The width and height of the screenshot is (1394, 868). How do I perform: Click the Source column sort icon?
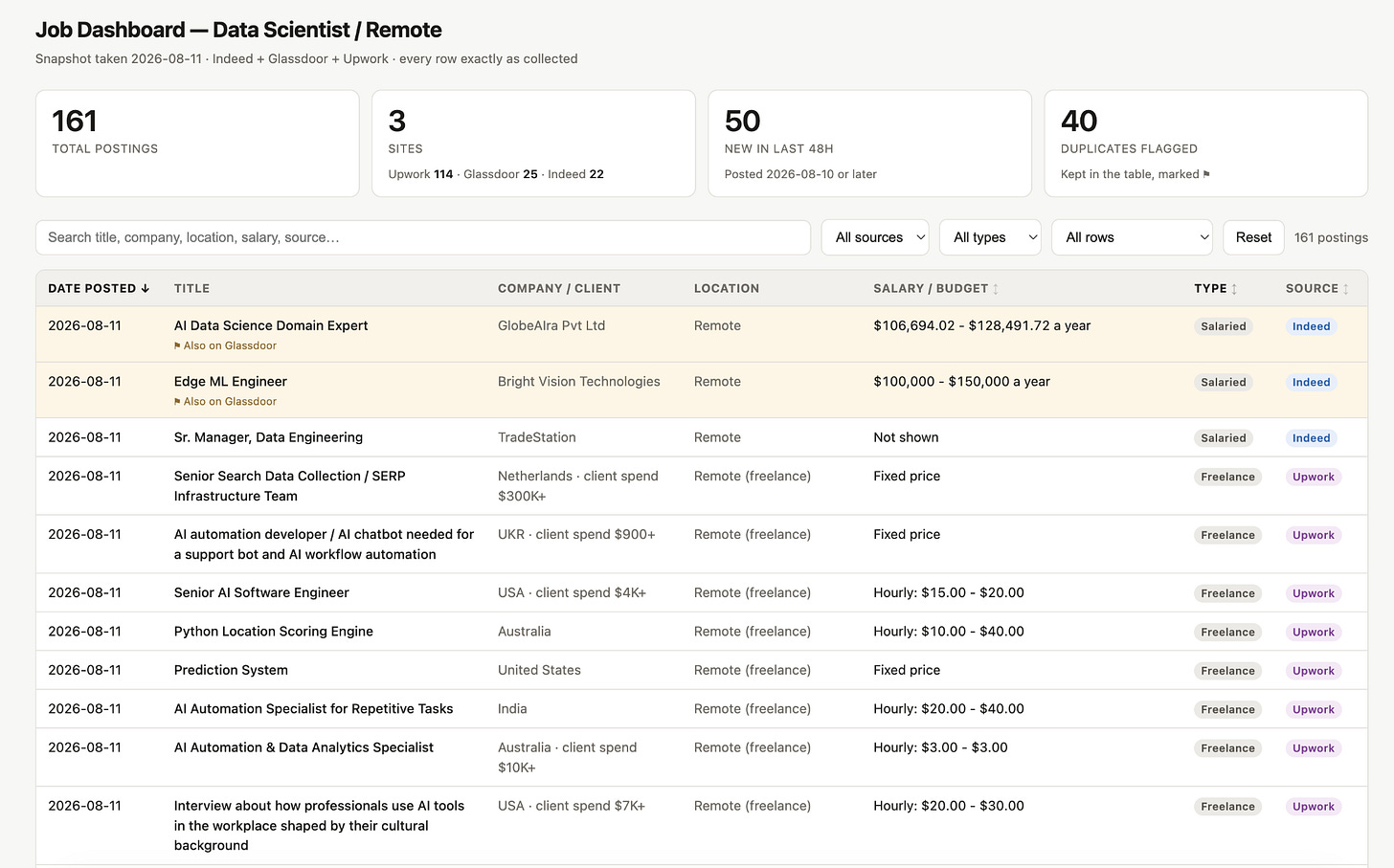point(1346,289)
